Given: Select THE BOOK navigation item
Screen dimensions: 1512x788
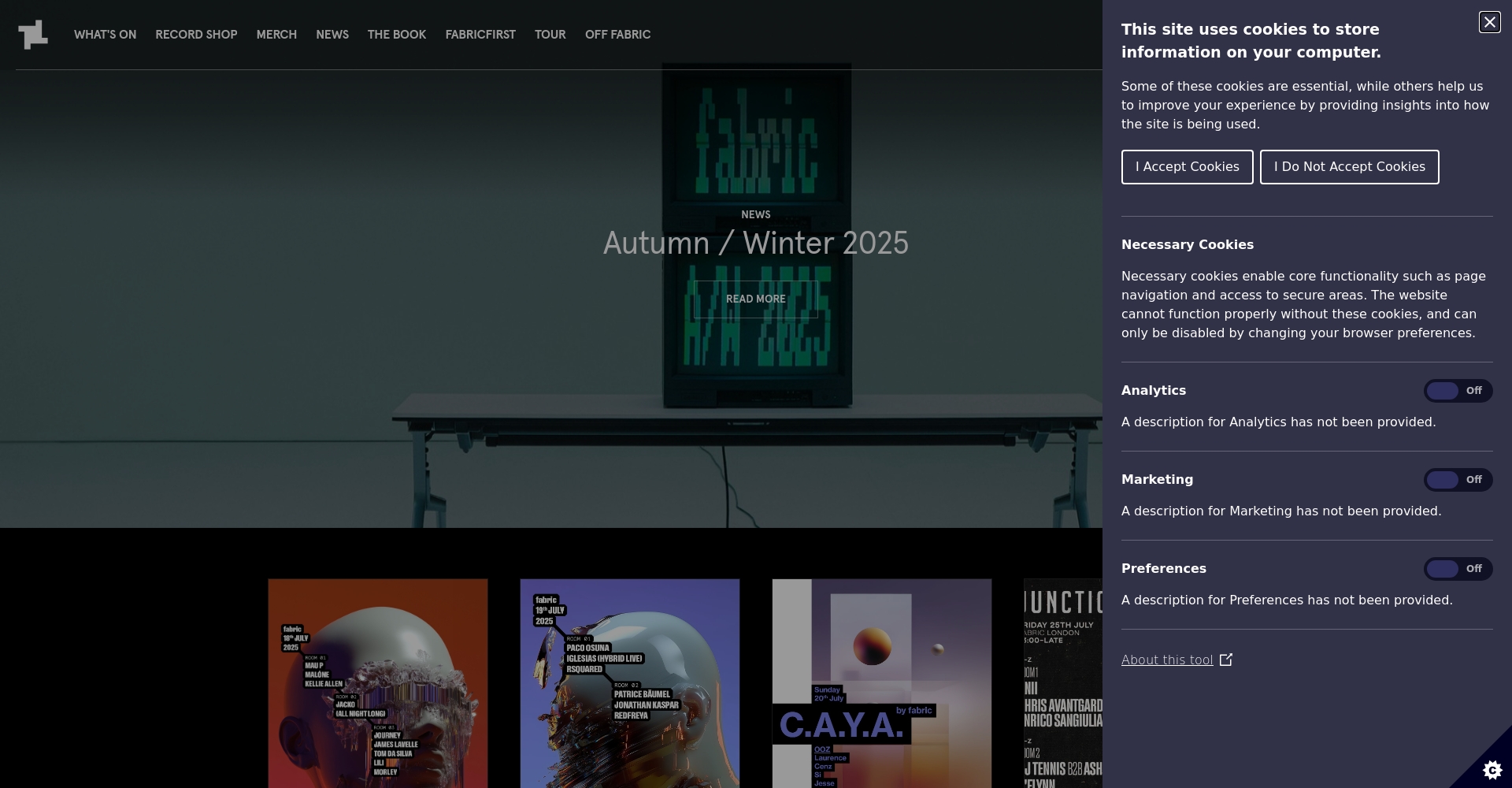Looking at the screenshot, I should point(397,35).
